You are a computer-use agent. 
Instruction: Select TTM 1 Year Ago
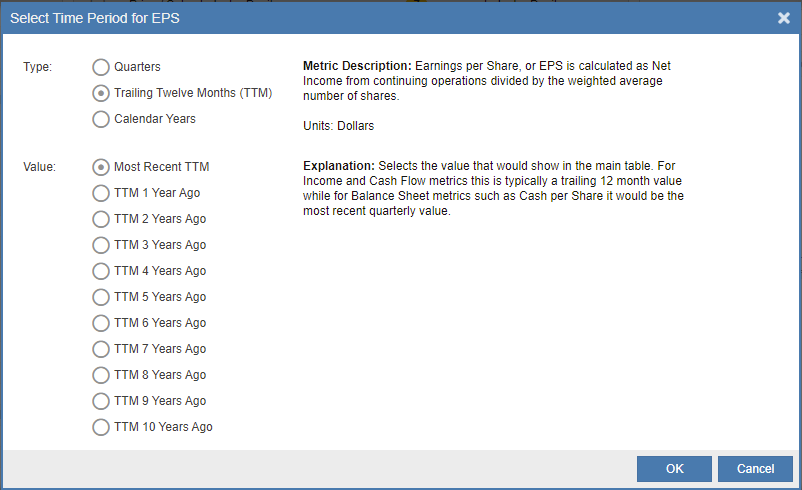[101, 193]
